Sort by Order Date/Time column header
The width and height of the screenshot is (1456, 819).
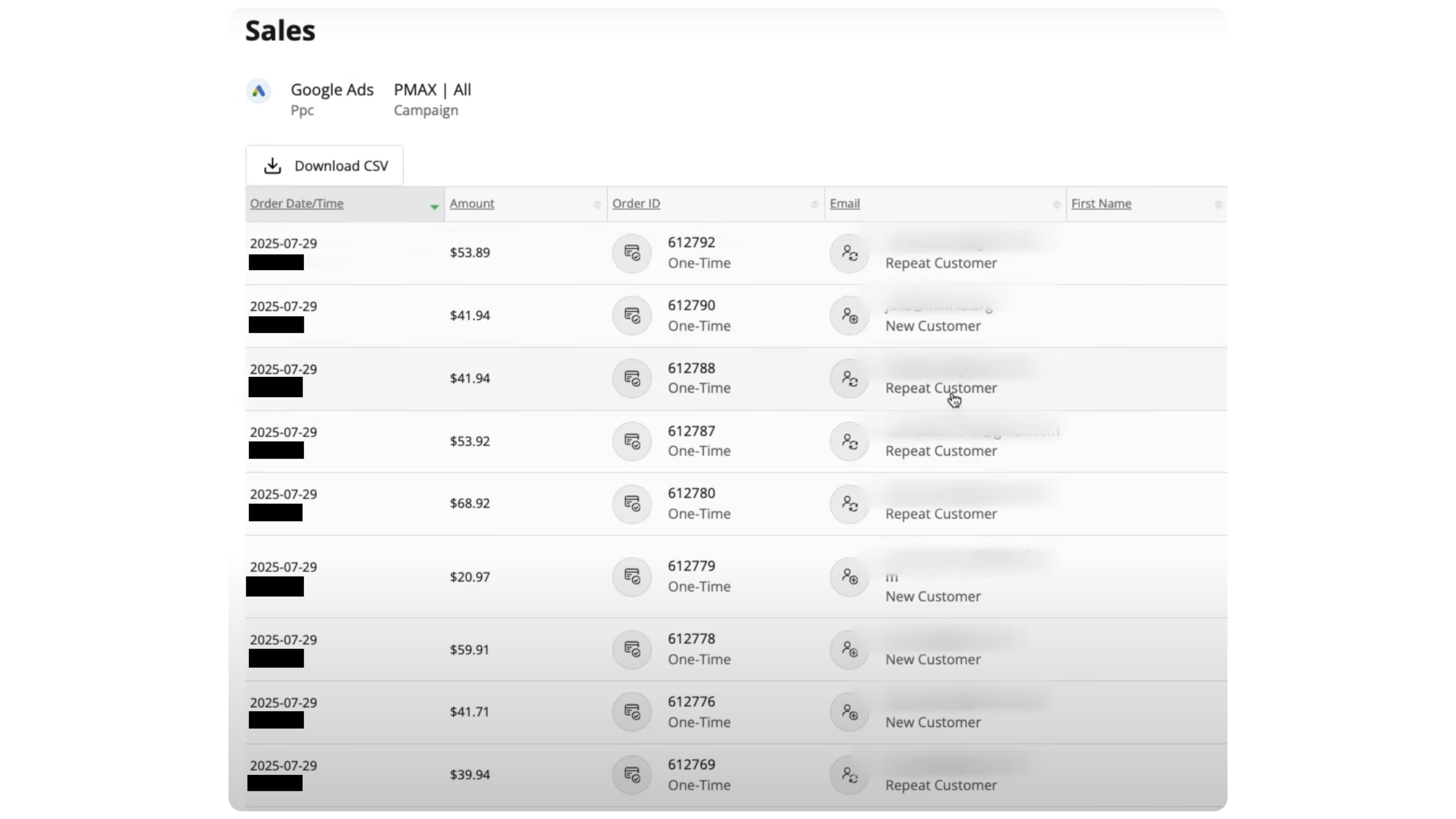click(x=297, y=204)
